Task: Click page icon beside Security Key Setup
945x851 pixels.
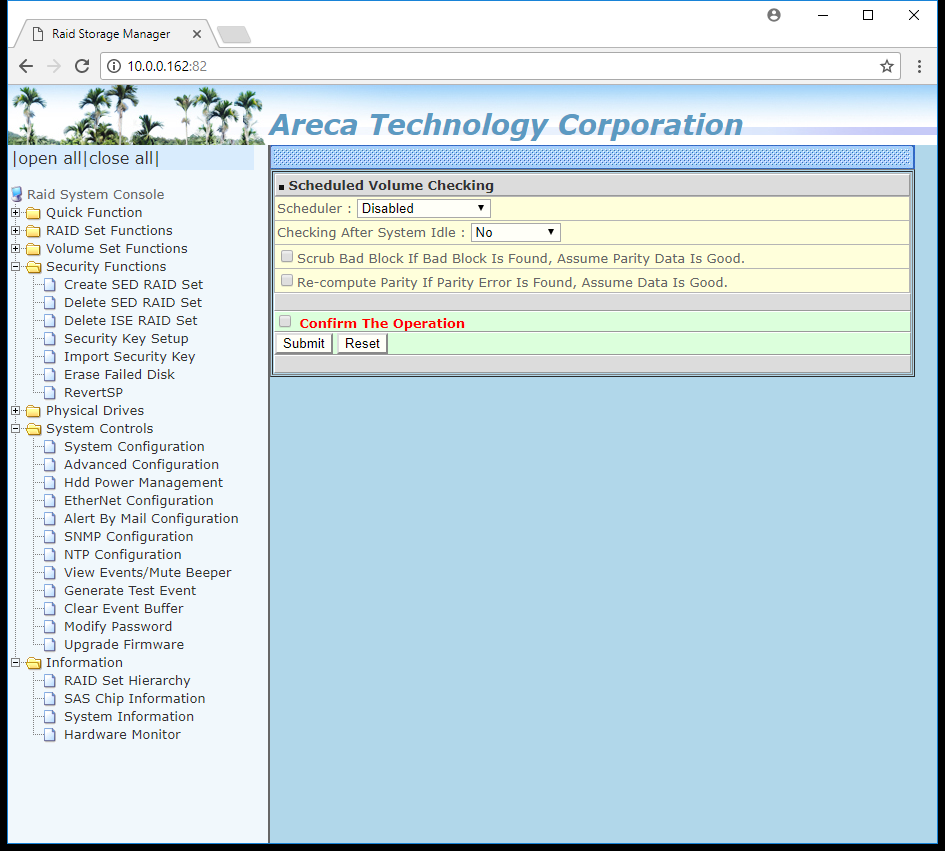Action: pyautogui.click(x=50, y=339)
